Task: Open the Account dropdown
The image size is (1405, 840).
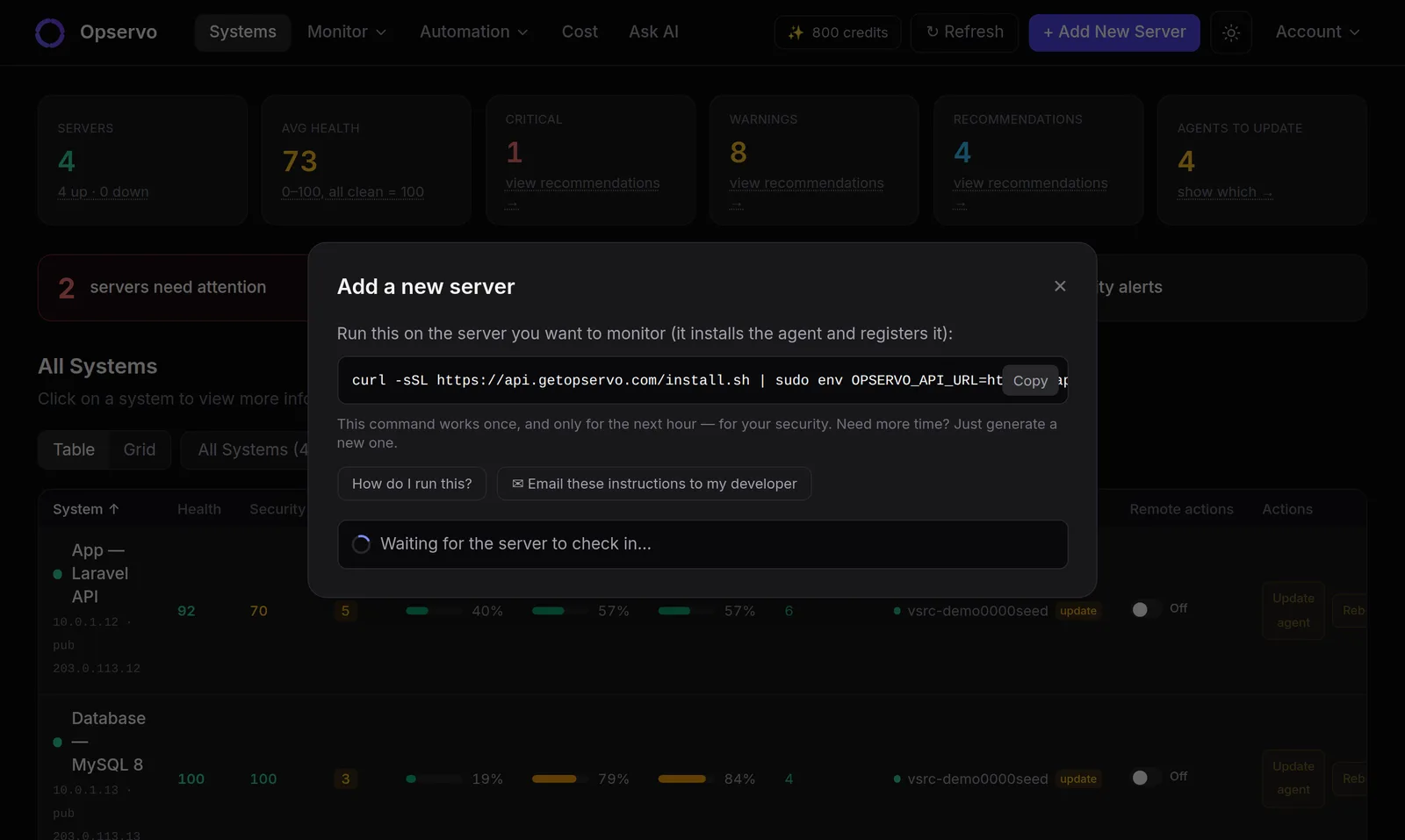Action: click(x=1317, y=32)
